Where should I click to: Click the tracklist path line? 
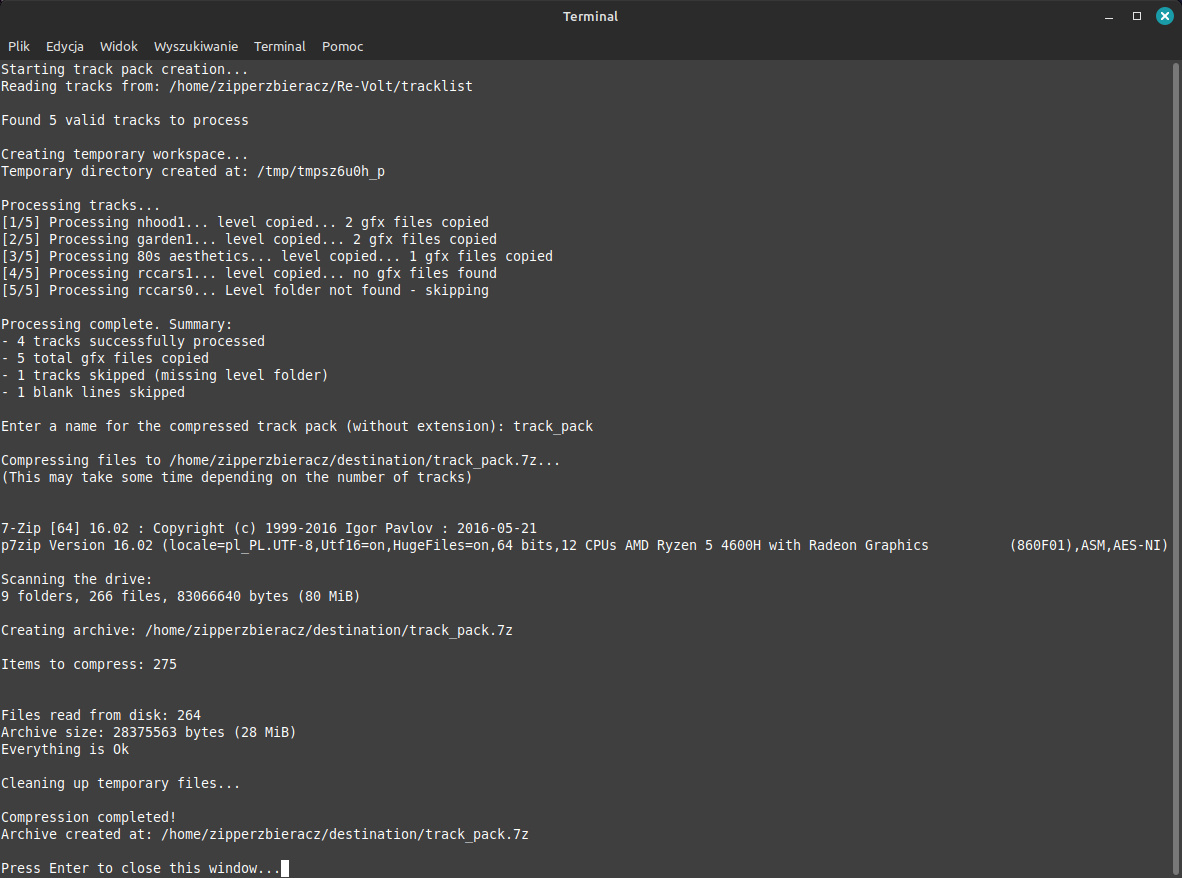point(237,87)
